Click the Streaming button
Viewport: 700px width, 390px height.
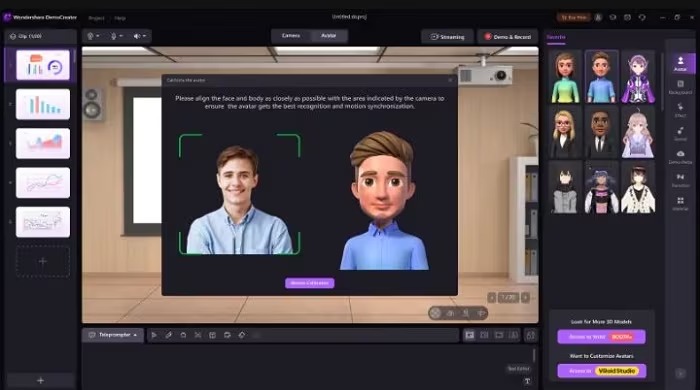coord(447,37)
